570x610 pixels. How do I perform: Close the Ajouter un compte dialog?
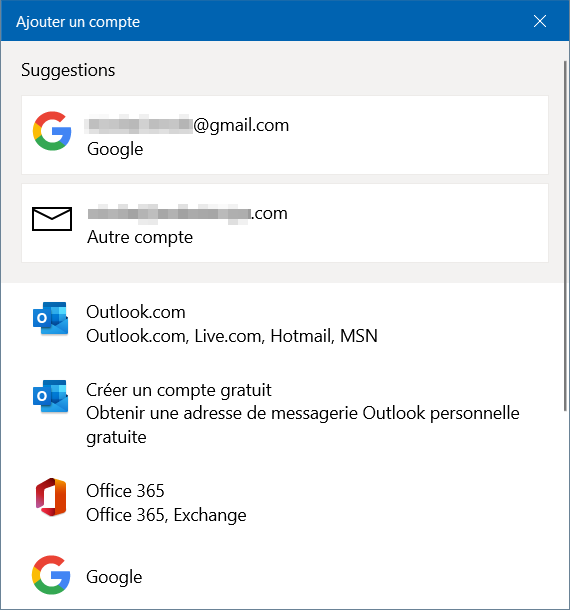tap(540, 21)
